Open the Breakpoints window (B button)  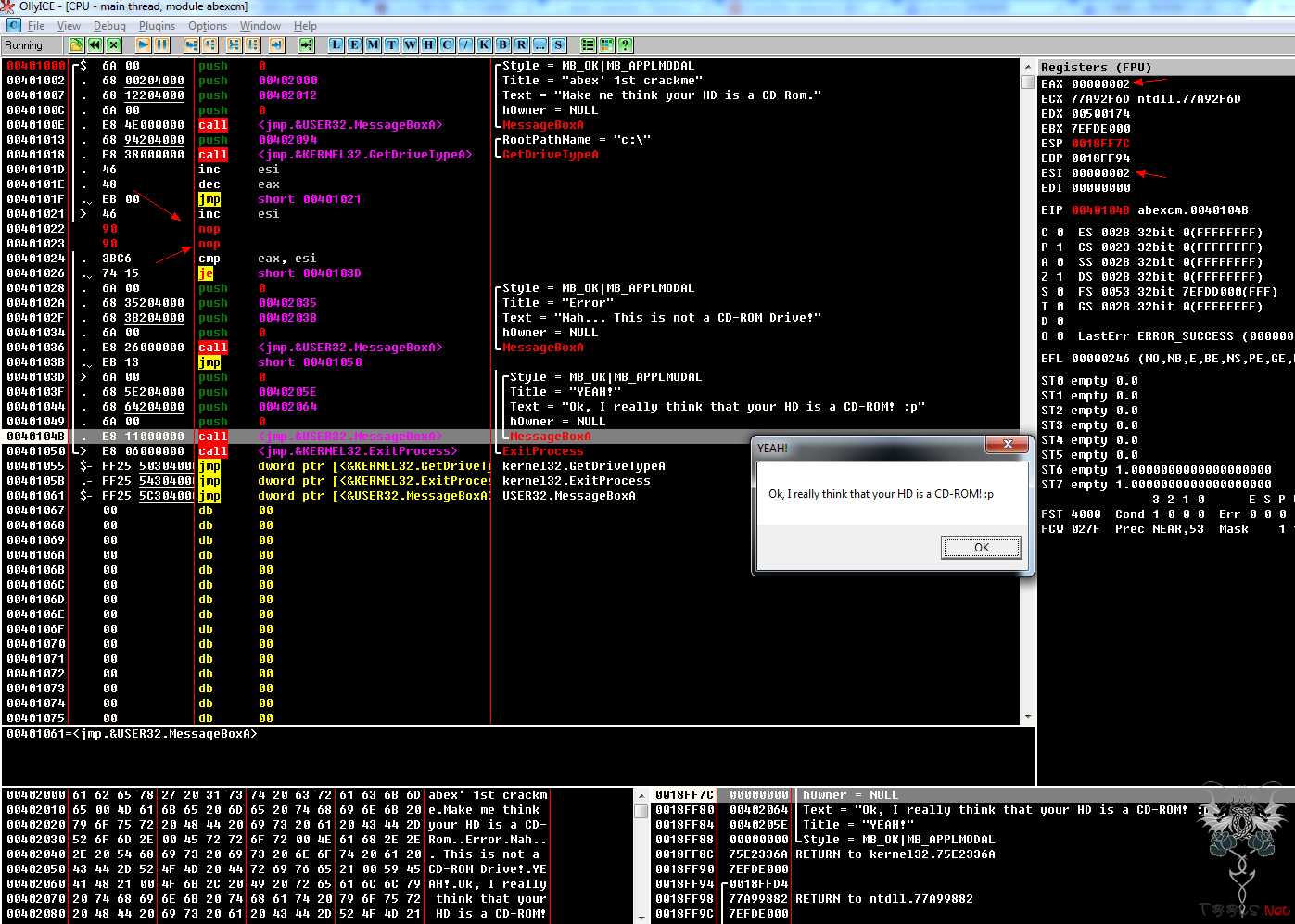(x=502, y=44)
